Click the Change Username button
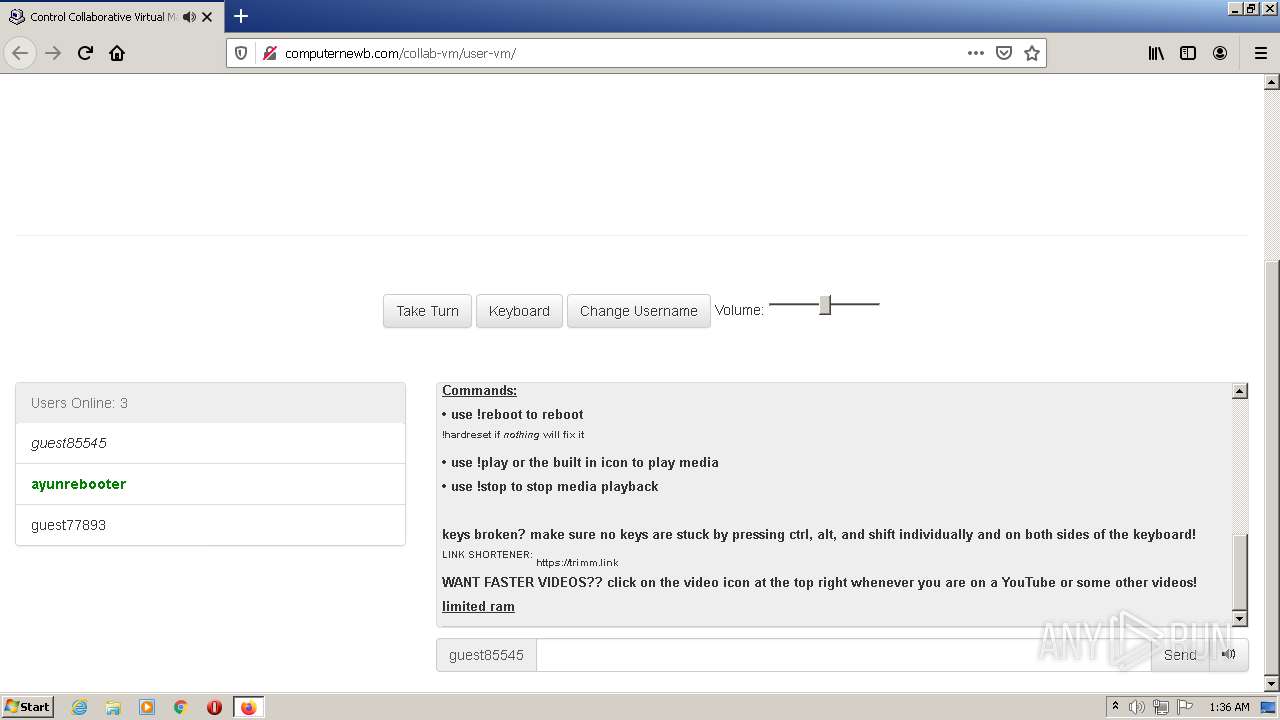Image resolution: width=1280 pixels, height=720 pixels. click(x=639, y=311)
